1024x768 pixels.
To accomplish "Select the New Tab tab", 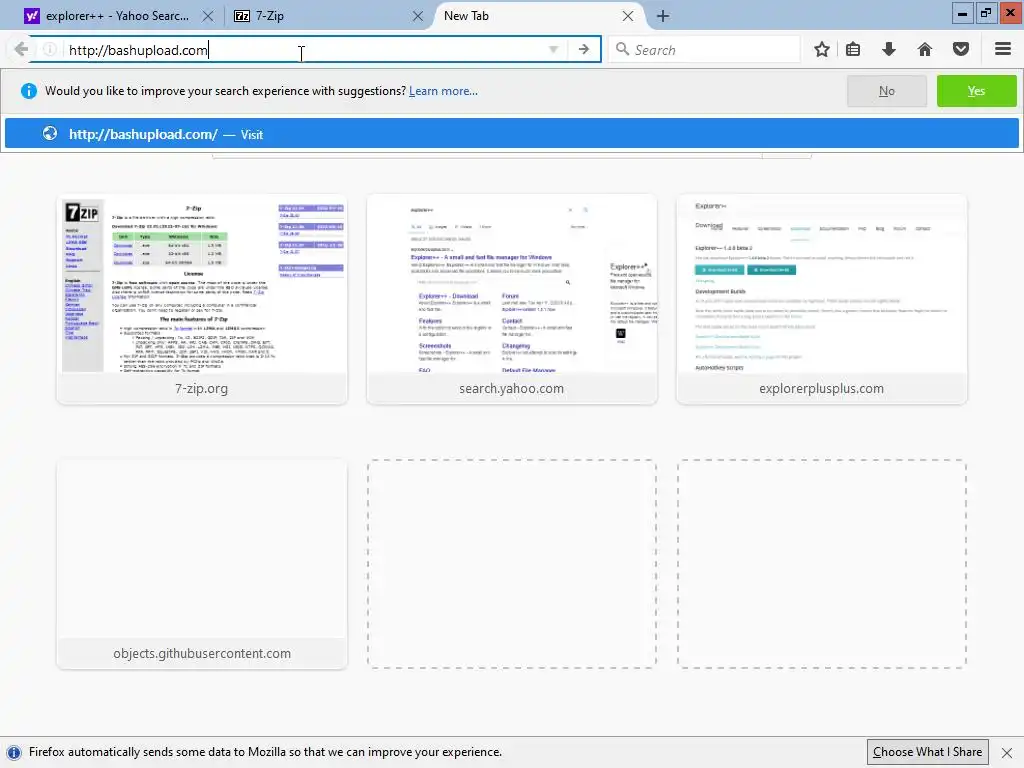I will point(536,16).
